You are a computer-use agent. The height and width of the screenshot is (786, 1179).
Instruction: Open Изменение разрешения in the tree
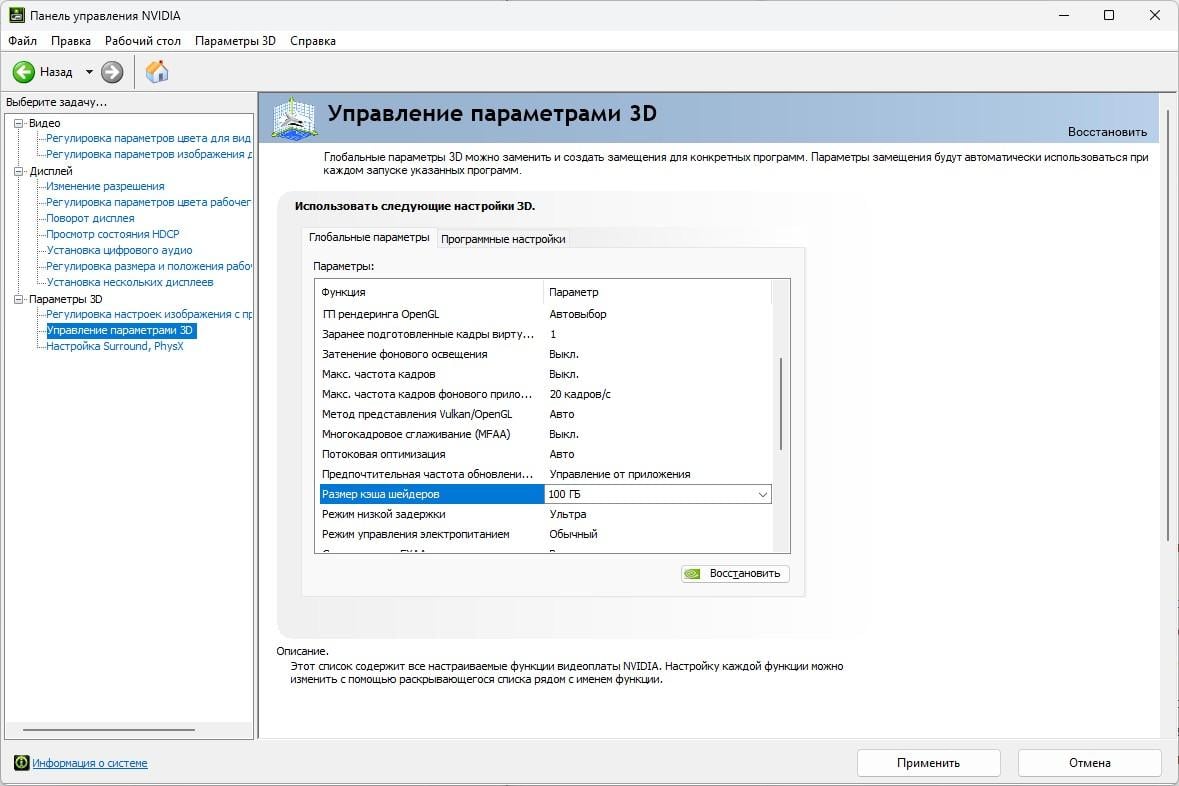pos(105,186)
